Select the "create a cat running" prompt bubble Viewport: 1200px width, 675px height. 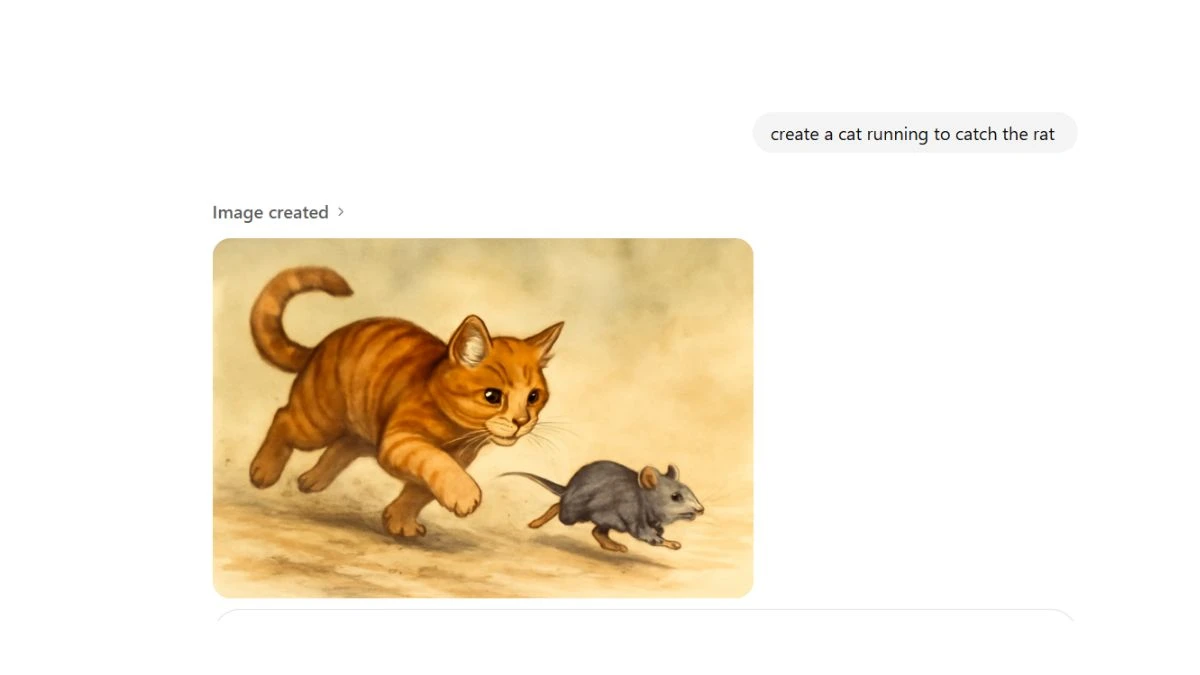click(x=914, y=133)
